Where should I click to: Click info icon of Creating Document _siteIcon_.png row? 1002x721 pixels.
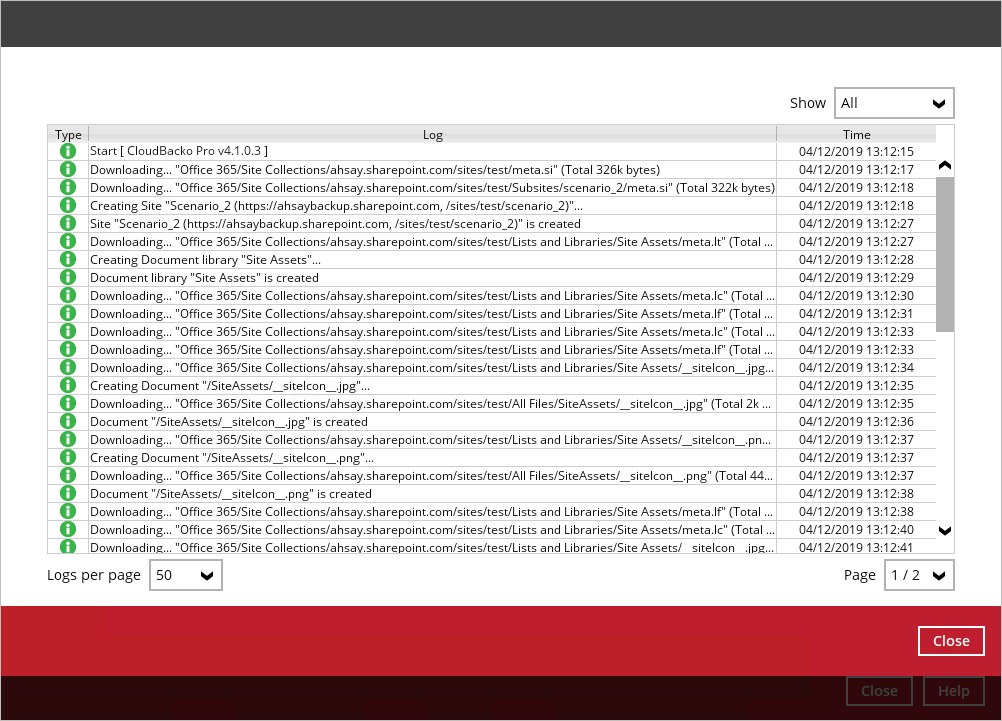tap(68, 457)
